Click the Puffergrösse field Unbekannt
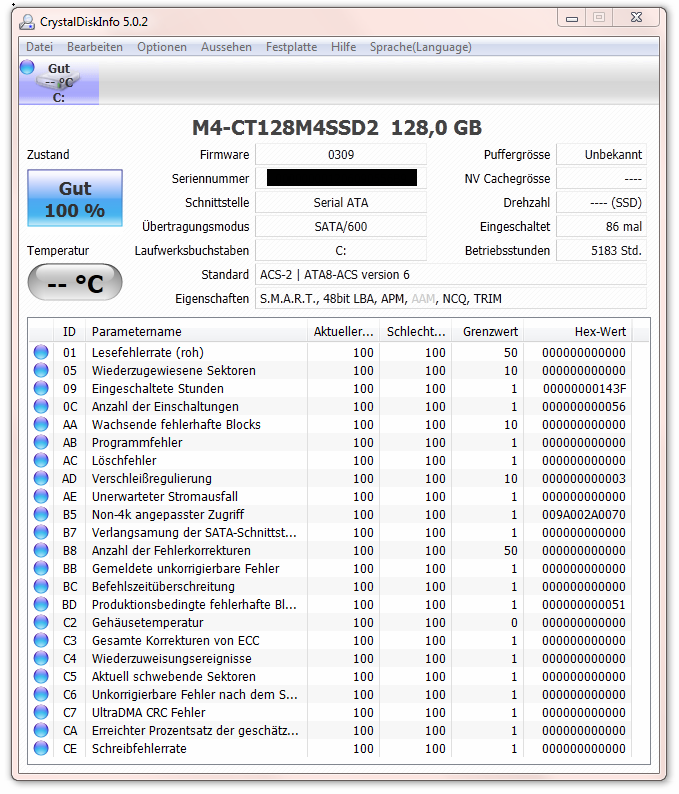The width and height of the screenshot is (679, 794). [x=602, y=154]
